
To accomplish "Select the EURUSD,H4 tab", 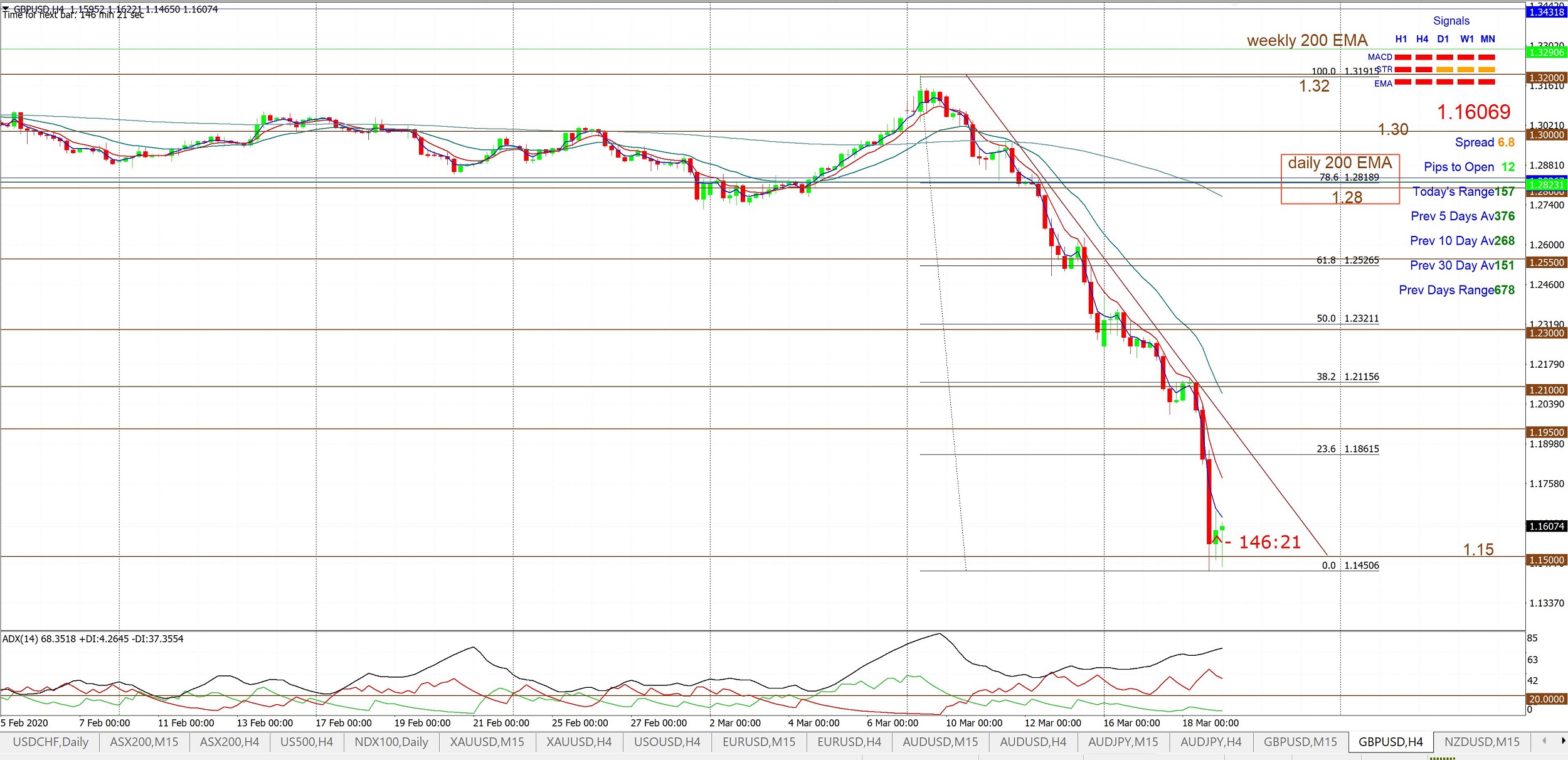I will tap(849, 742).
